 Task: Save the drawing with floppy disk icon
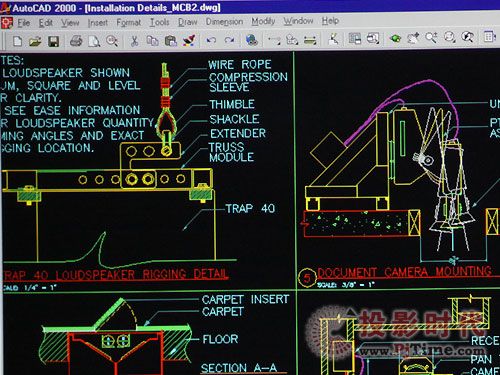[53, 41]
